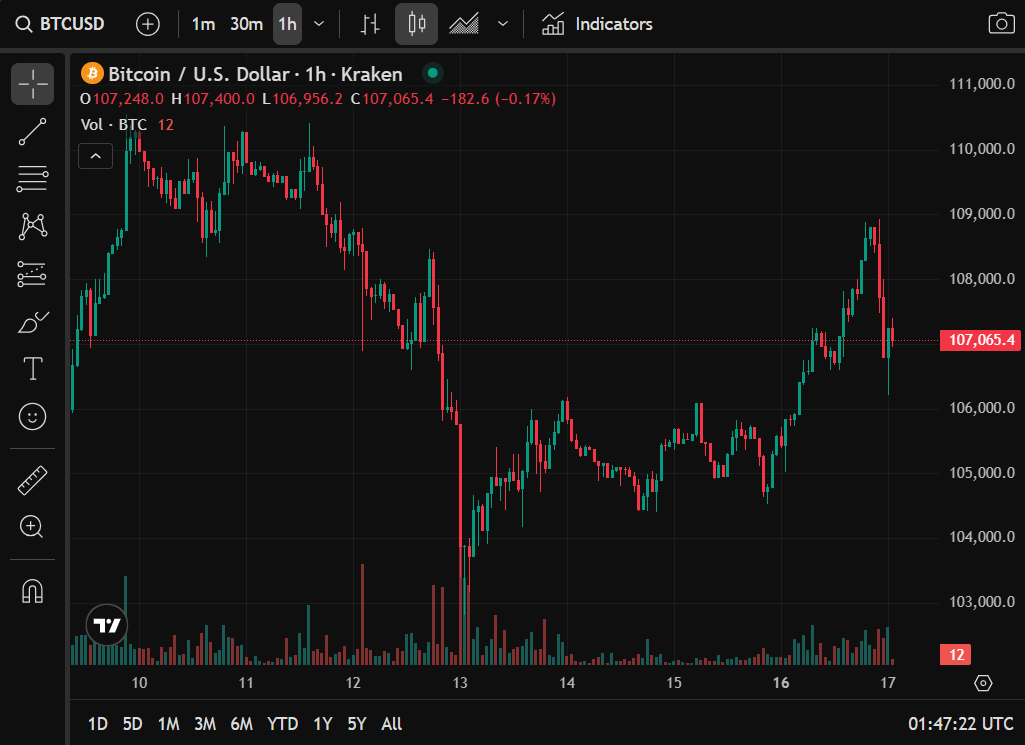Set date range to 5Y

(x=357, y=723)
